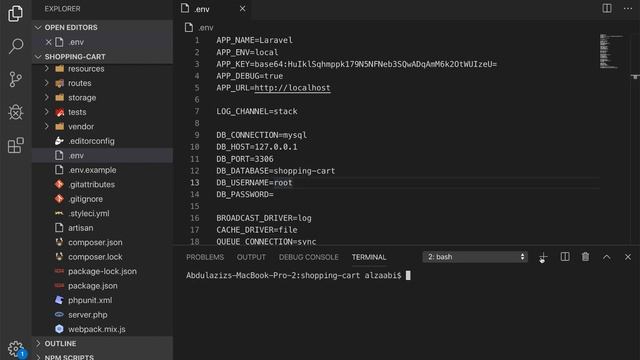Create a new terminal with plus icon
The height and width of the screenshot is (360, 640).
[x=542, y=257]
